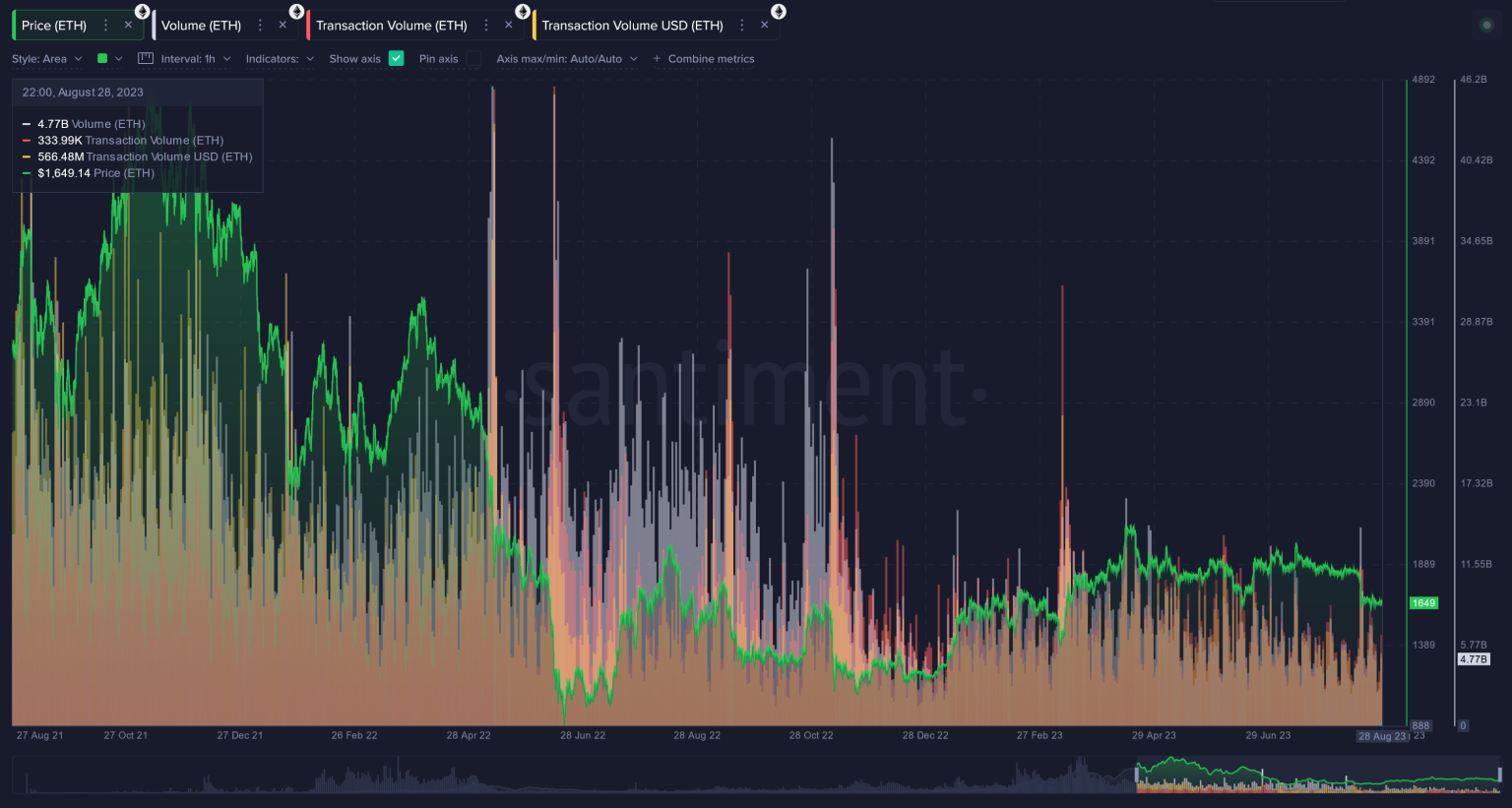Viewport: 1512px width, 808px height.
Task: Open the three-dot menu on Volume (ETH) tab
Action: coord(259,25)
